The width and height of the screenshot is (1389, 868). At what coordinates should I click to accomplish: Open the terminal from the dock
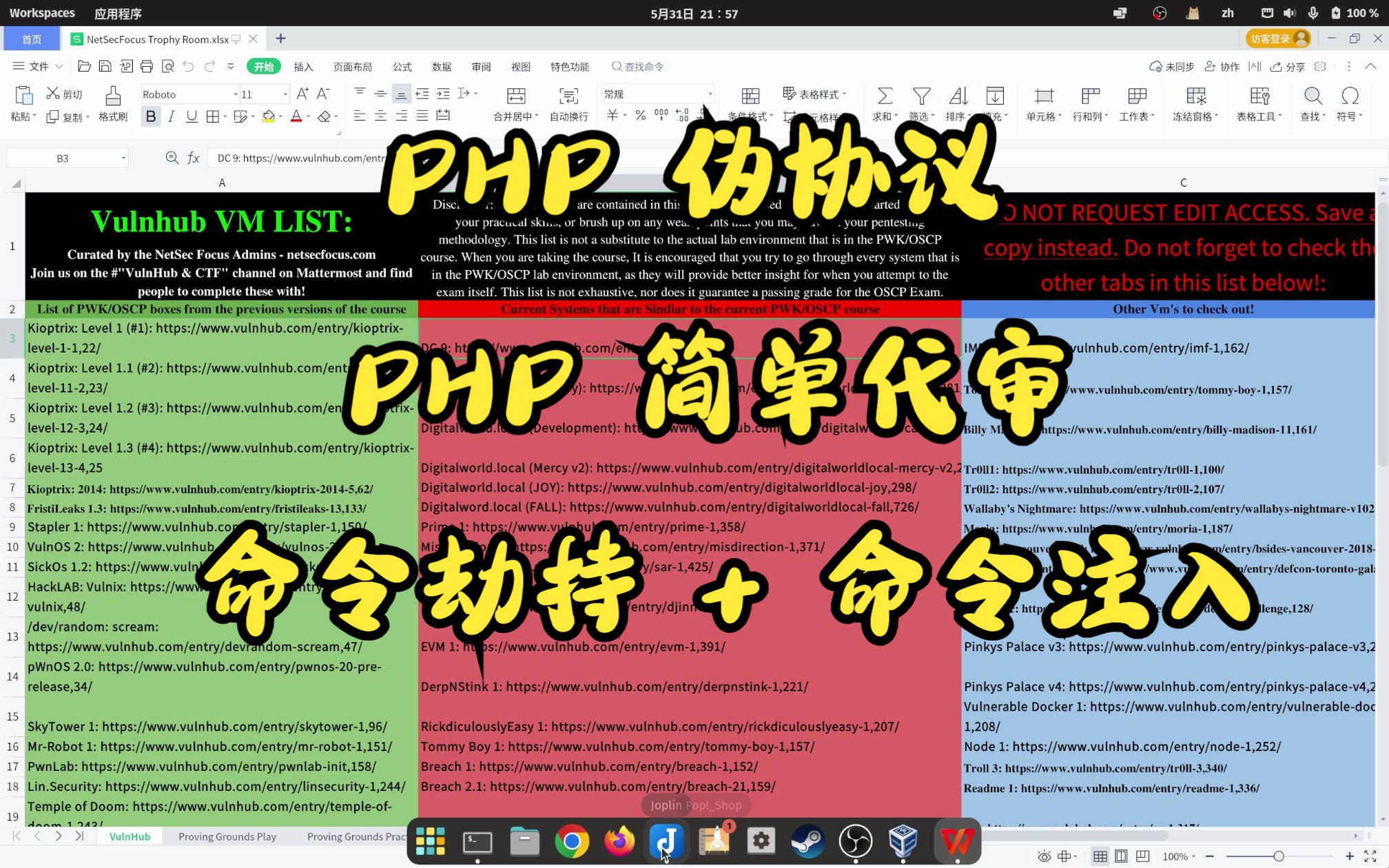[x=477, y=841]
